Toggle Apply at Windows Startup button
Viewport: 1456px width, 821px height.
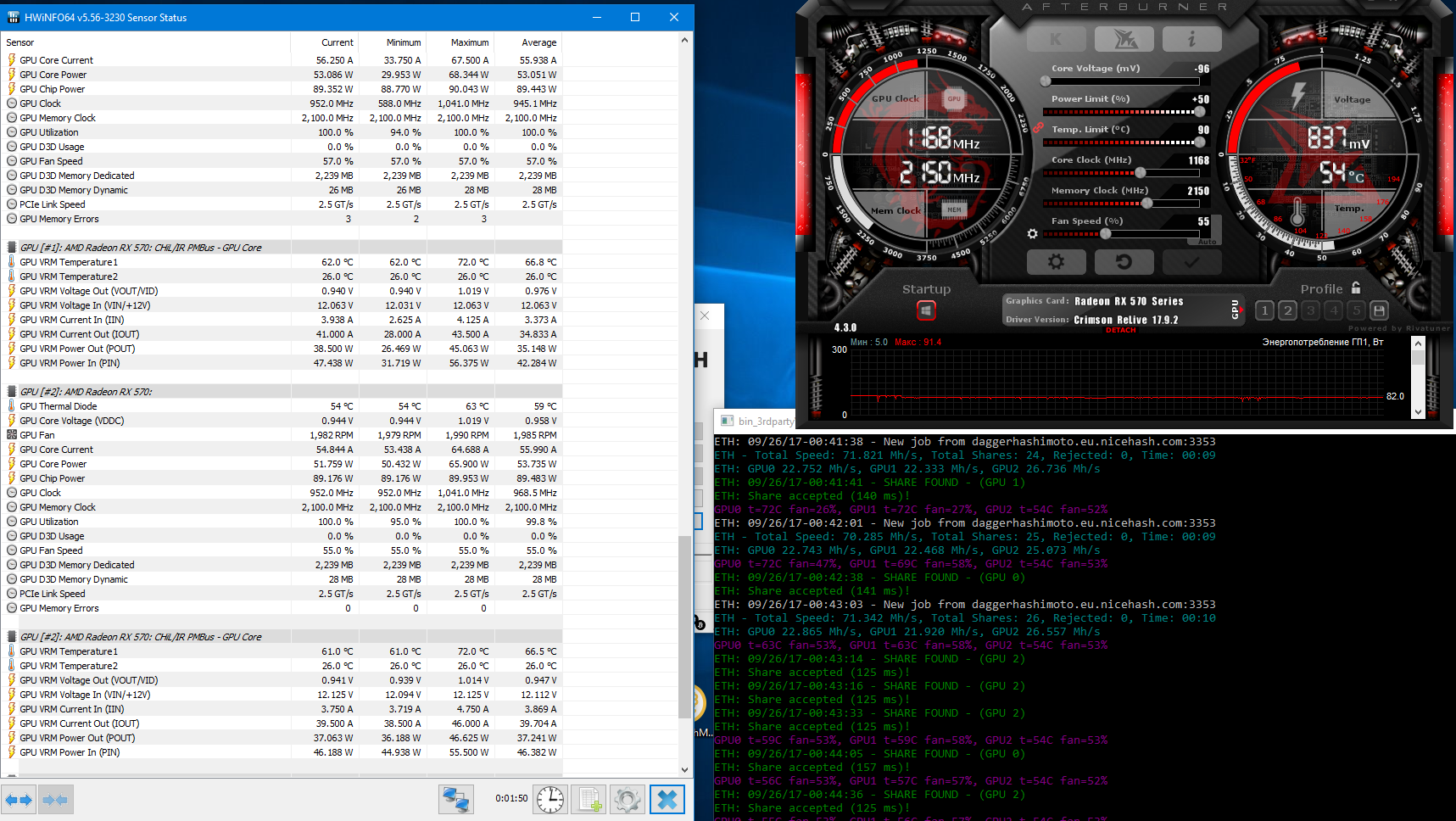pyautogui.click(x=926, y=311)
